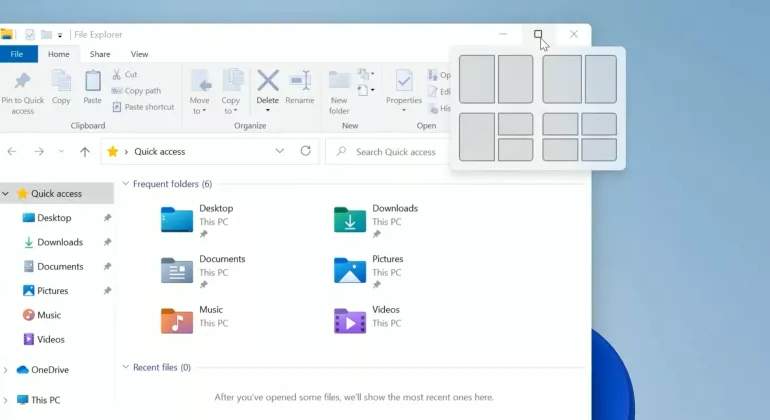Switch to the Share ribbon tab

(100, 54)
